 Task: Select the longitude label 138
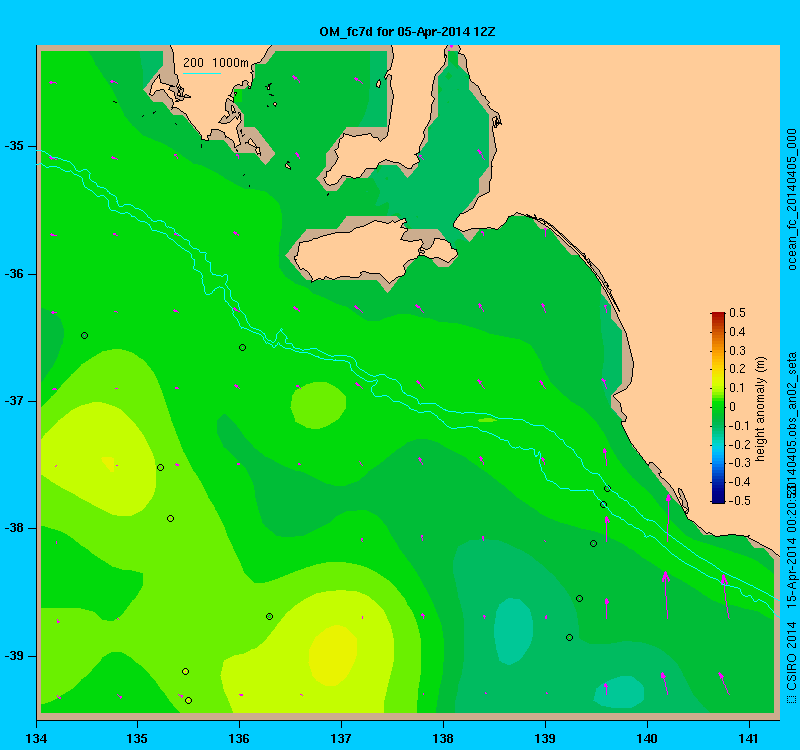[x=443, y=738]
